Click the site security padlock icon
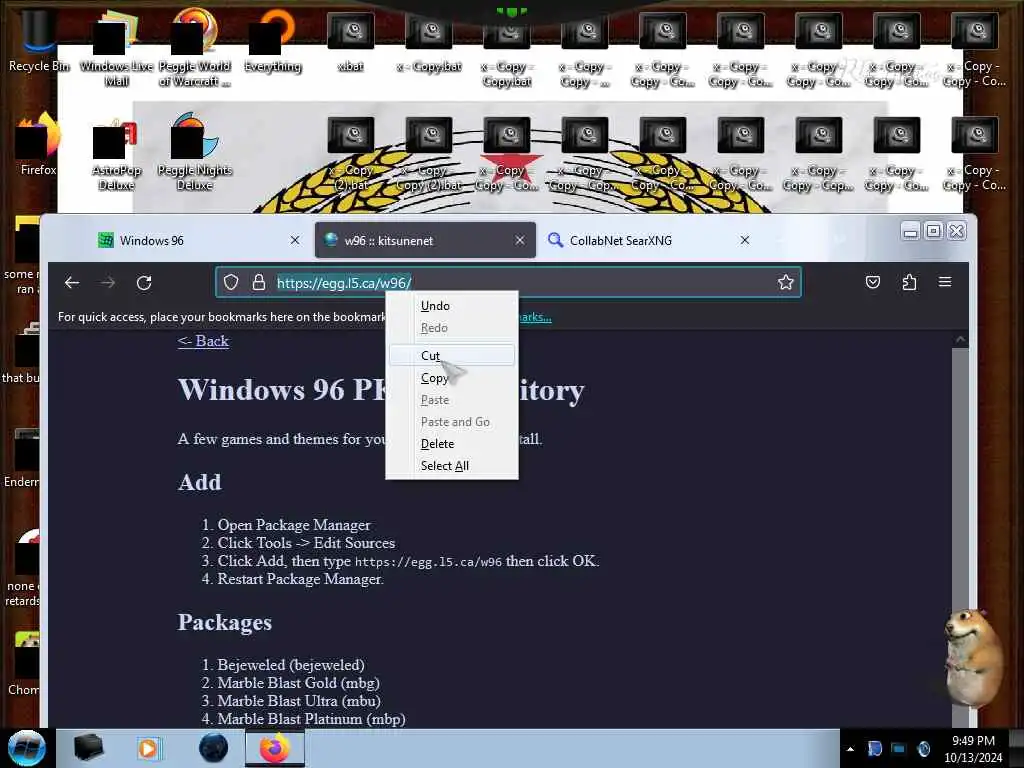 (259, 282)
